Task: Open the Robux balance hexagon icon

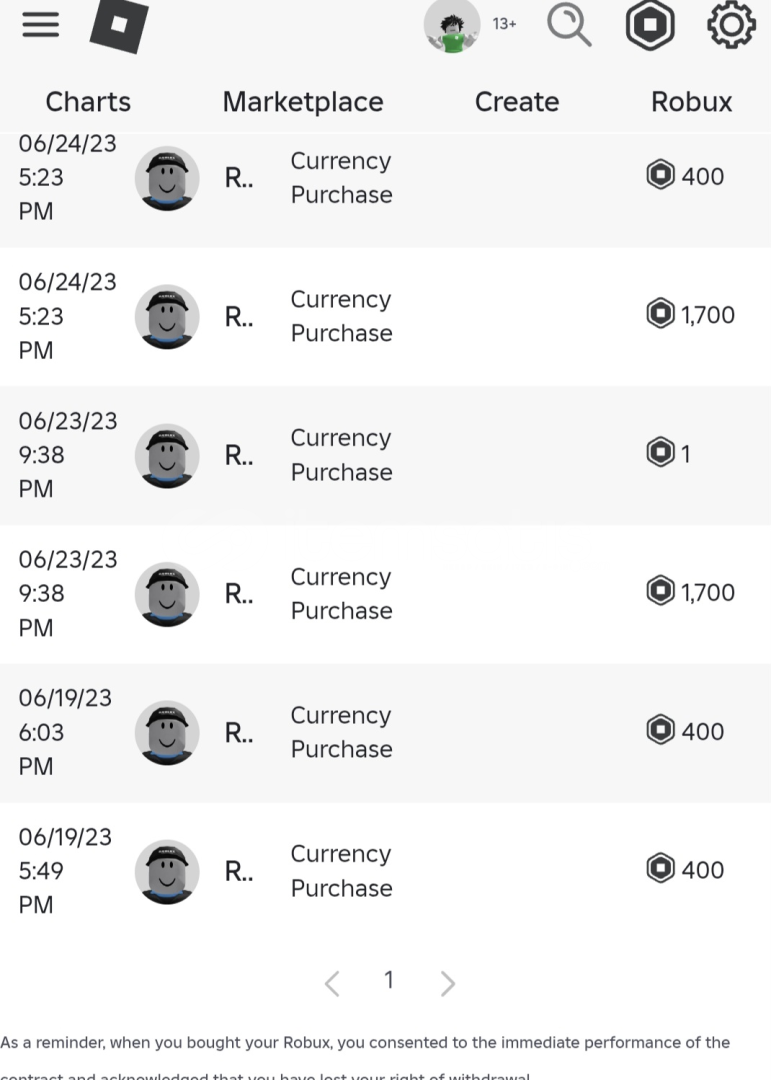Action: pyautogui.click(x=650, y=24)
